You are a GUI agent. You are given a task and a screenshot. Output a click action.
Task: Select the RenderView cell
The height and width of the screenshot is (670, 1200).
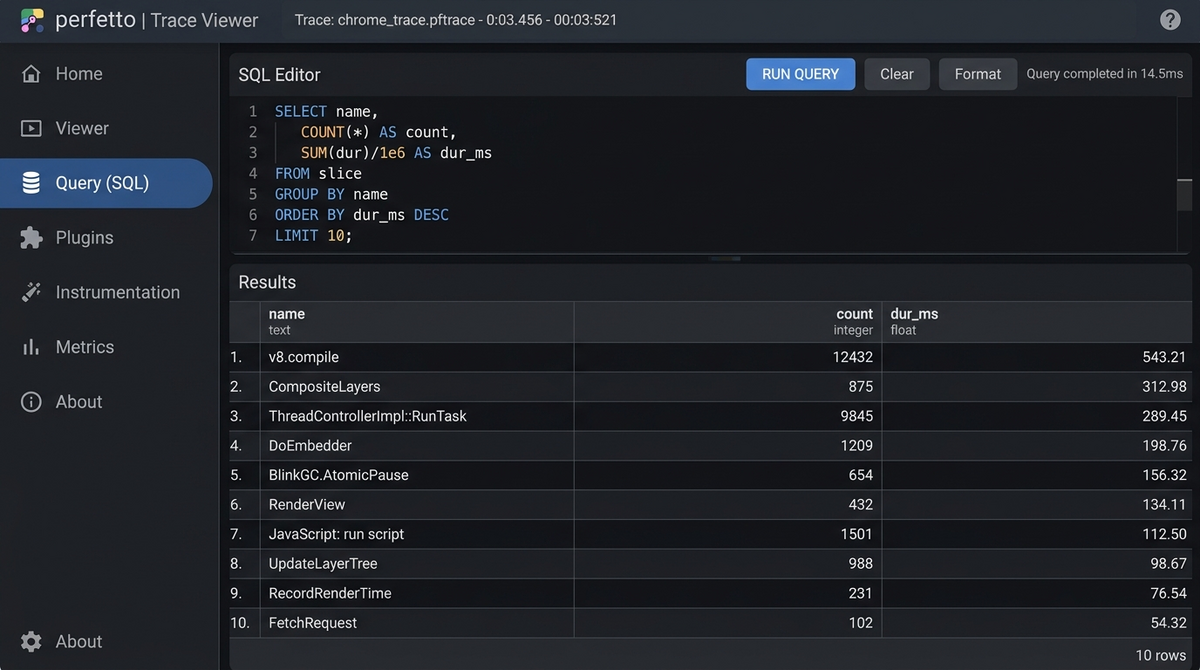pyautogui.click(x=417, y=505)
